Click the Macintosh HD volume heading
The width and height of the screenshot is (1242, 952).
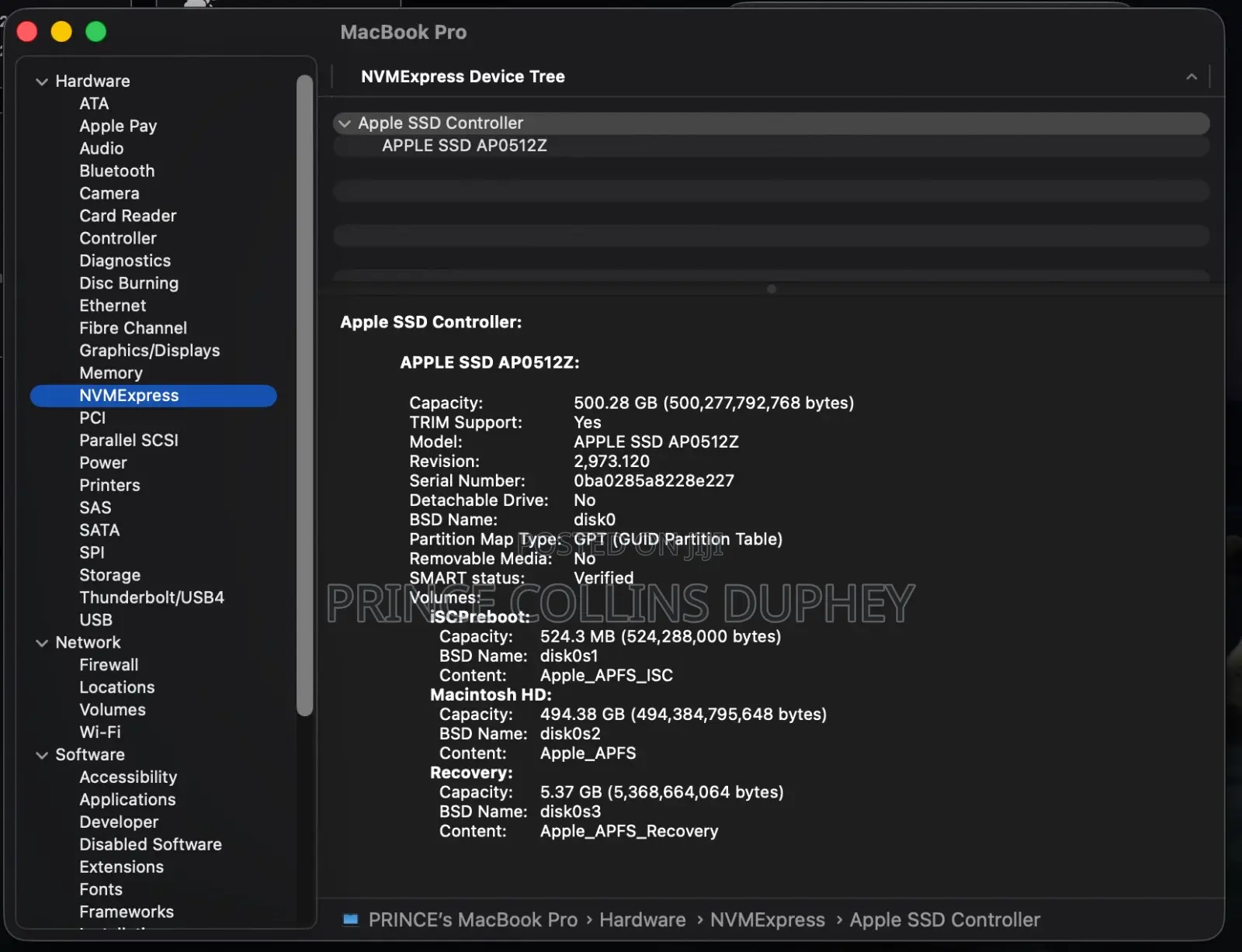click(491, 695)
